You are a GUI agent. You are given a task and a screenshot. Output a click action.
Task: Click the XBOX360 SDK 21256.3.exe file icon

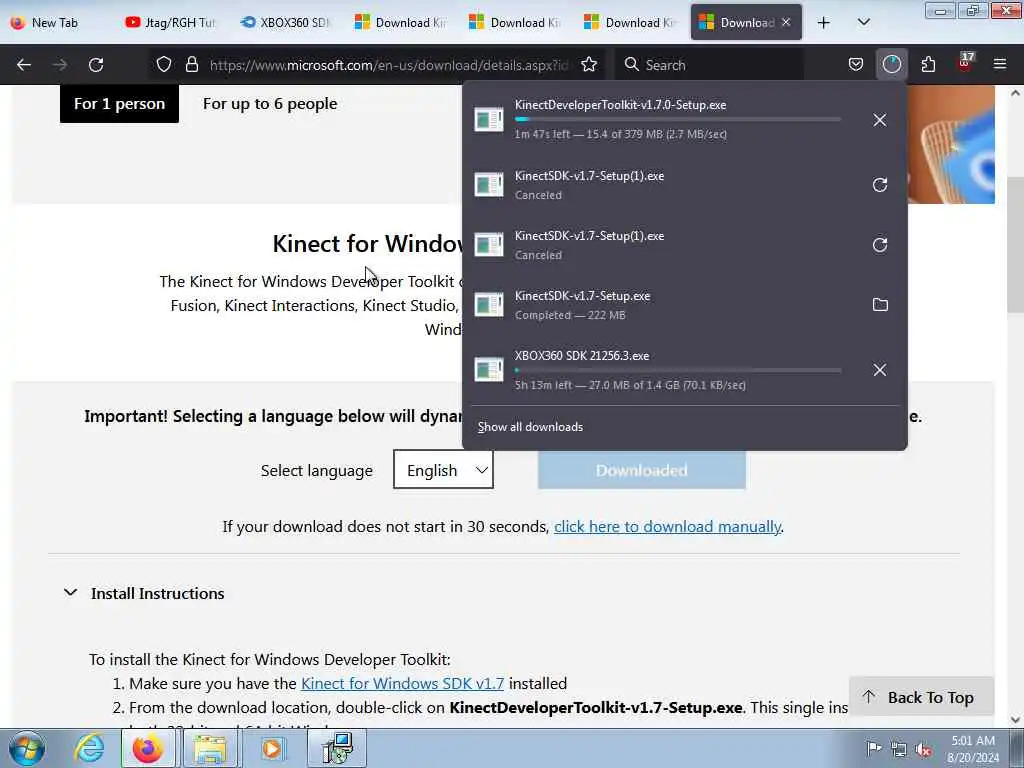(x=488, y=370)
